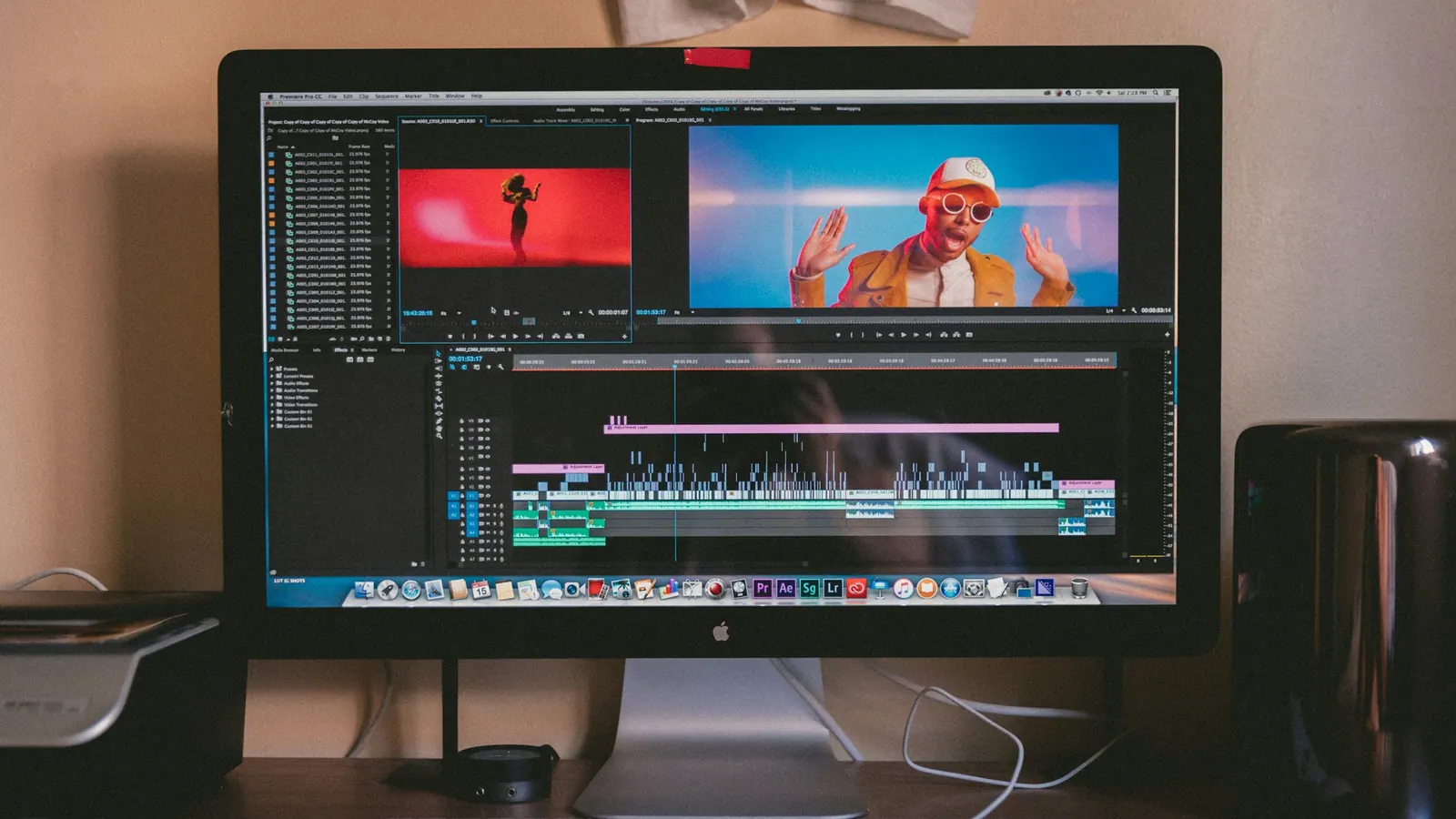Play the sequence in Program monitor
1456x819 pixels.
[904, 335]
